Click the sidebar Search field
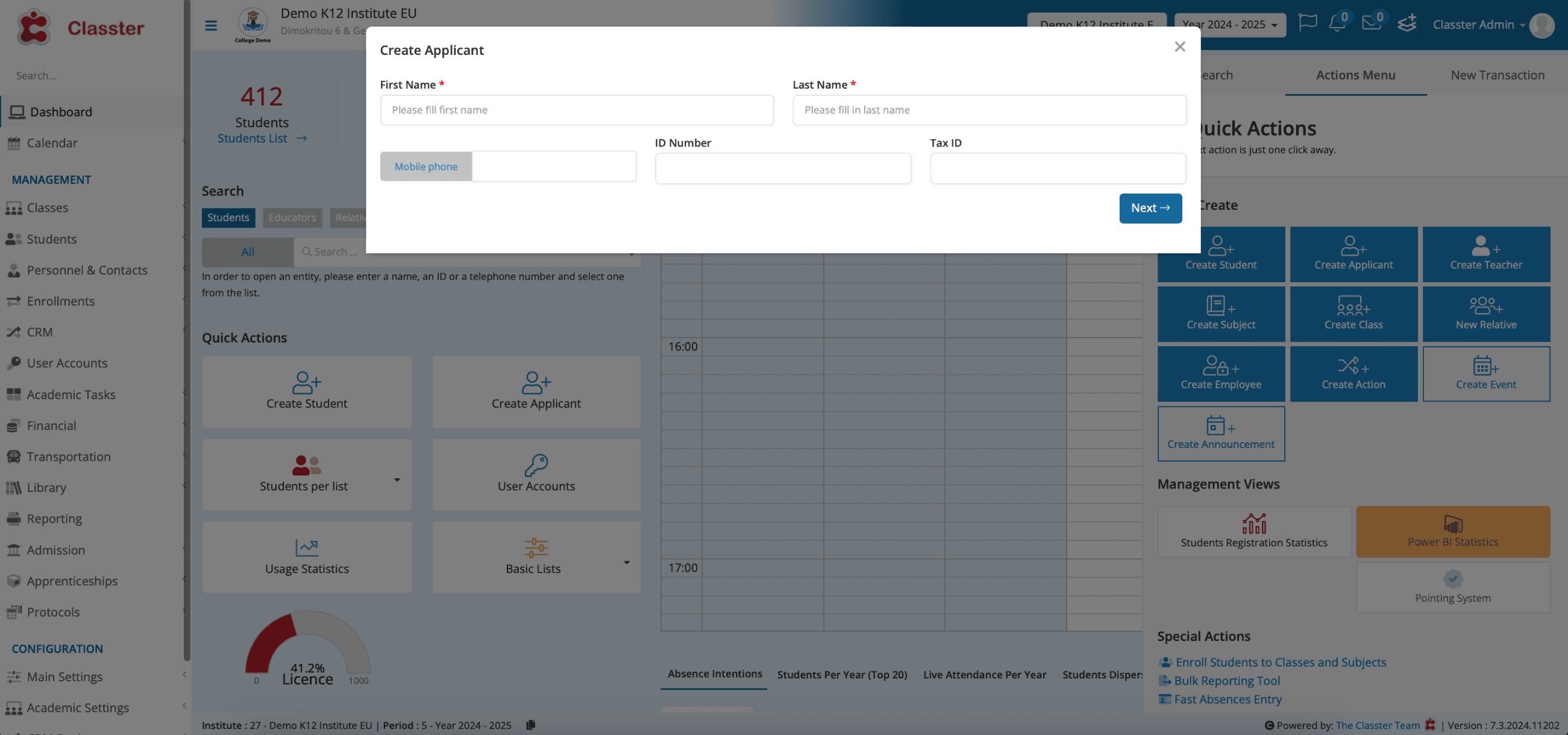 pos(92,75)
